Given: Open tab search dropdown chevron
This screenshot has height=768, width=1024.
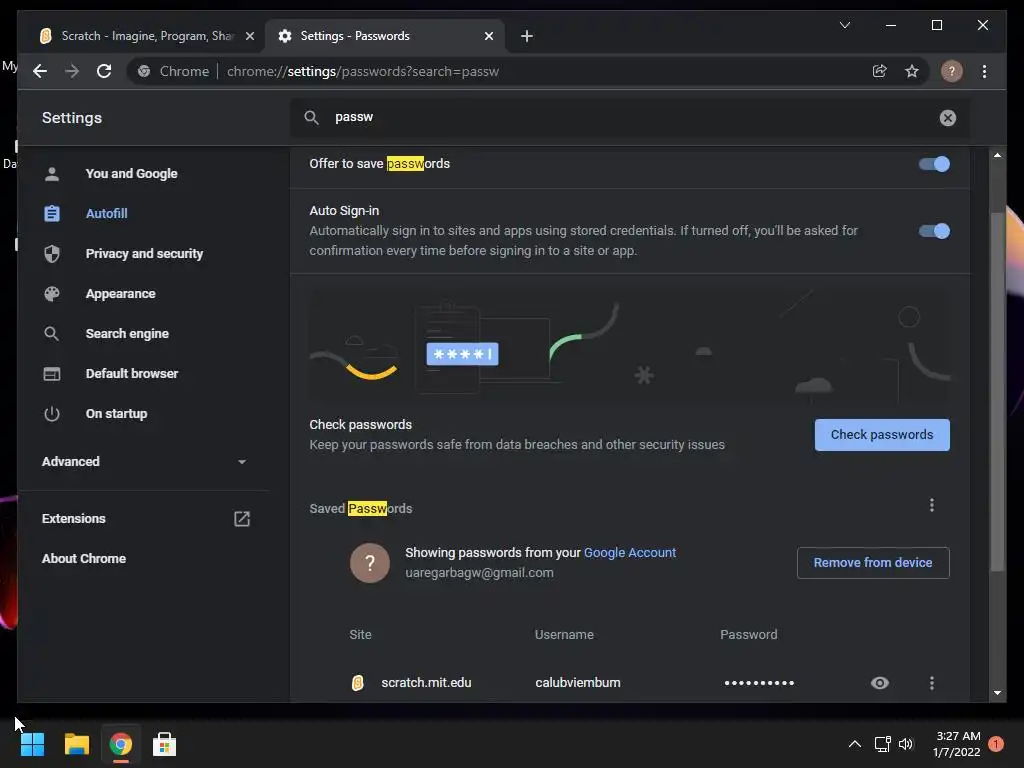Looking at the screenshot, I should click(844, 25).
